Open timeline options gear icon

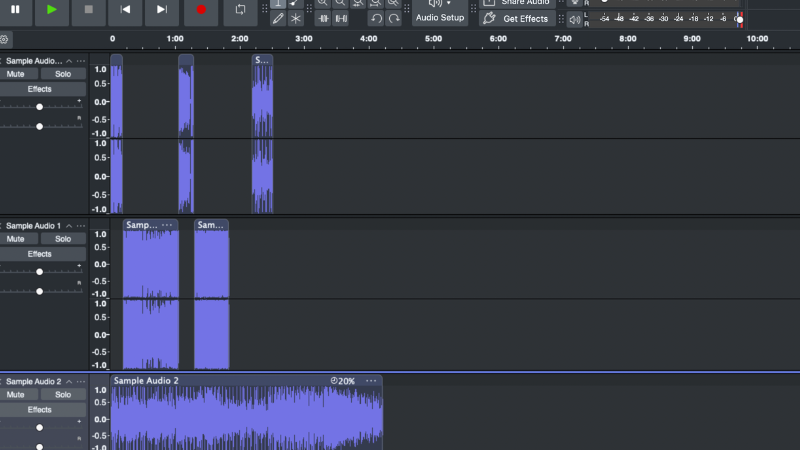(x=4, y=39)
